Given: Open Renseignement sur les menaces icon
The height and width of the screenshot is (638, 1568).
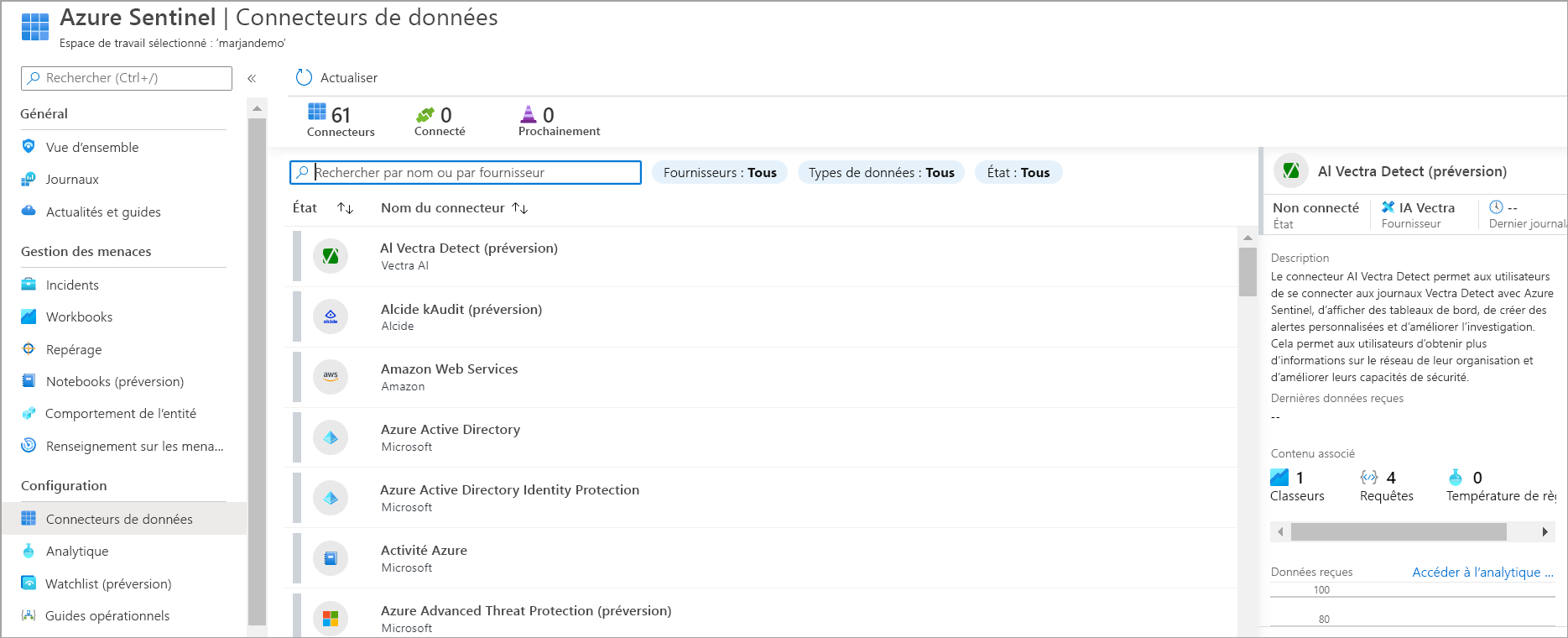Looking at the screenshot, I should (x=29, y=445).
